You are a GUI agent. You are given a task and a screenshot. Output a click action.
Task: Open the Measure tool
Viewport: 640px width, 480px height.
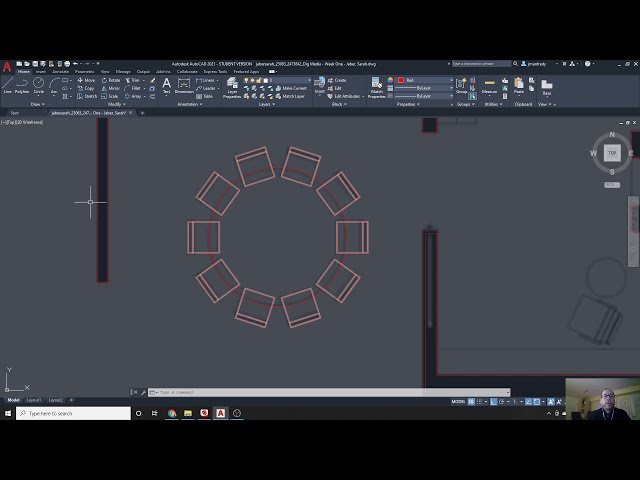tap(489, 86)
